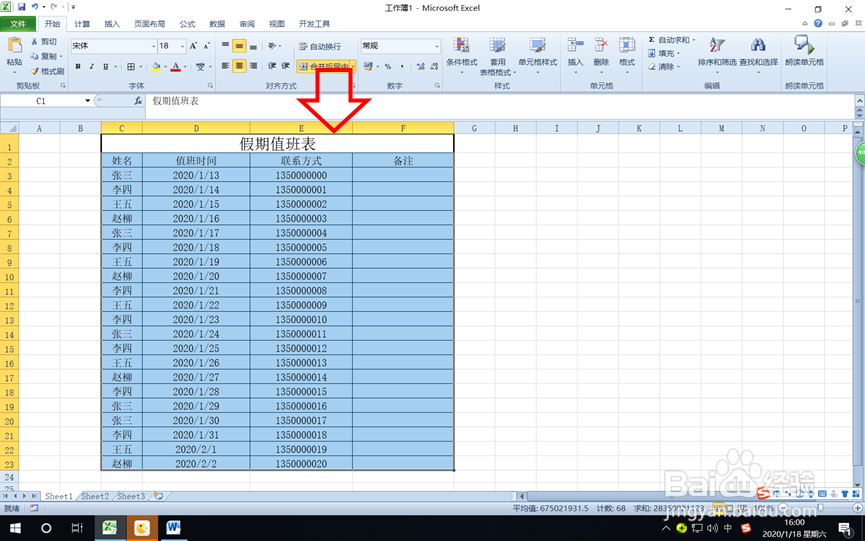The image size is (865, 541).
Task: Open the font size dropdown showing 18
Action: (183, 46)
